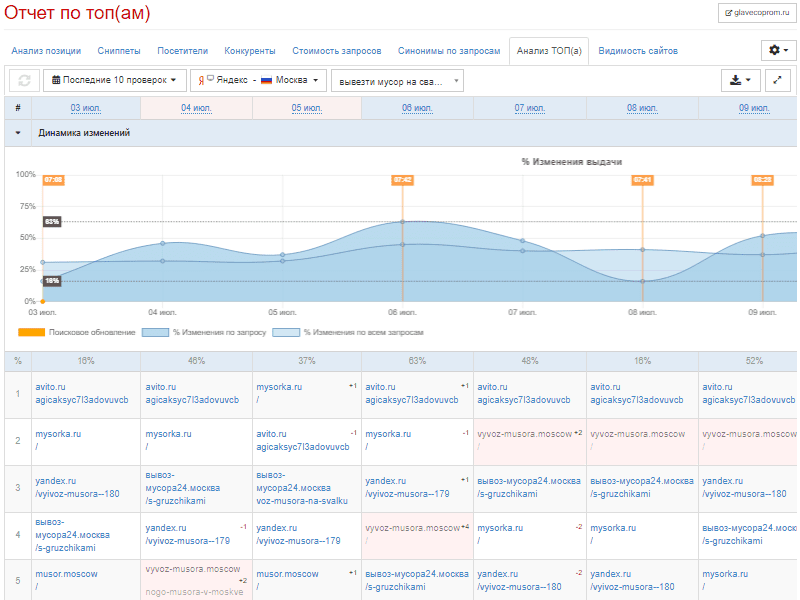The height and width of the screenshot is (600, 800).
Task: Go to the Конкуренты tab
Action: (250, 51)
